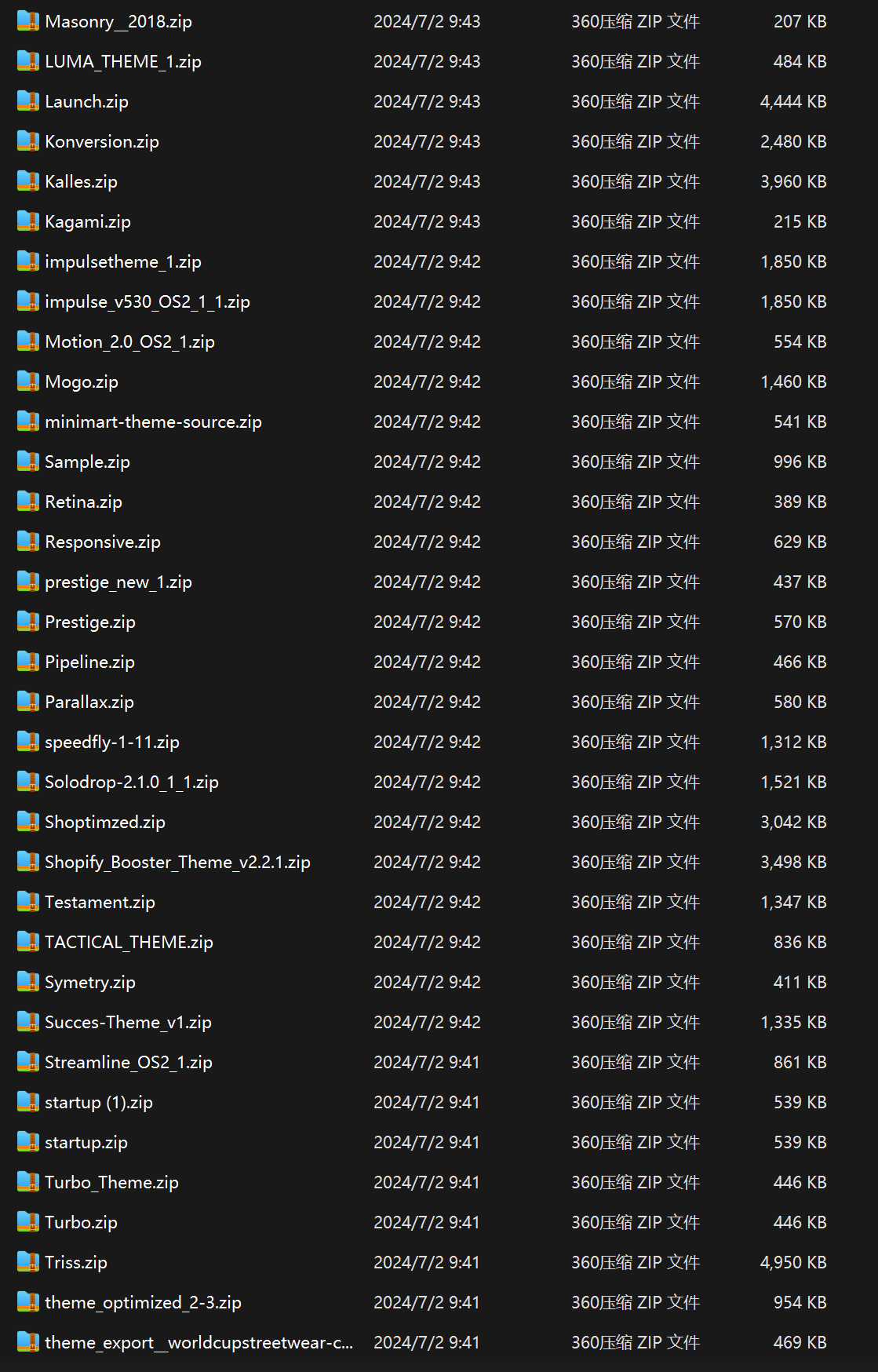Click the Sample.zip archive icon
The image size is (878, 1372).
coord(28,462)
